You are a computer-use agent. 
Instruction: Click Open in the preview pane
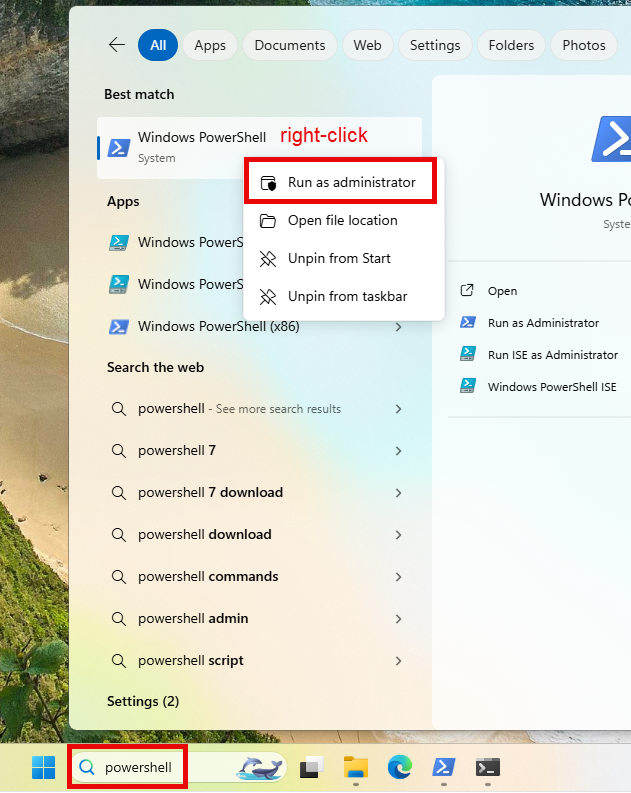tap(502, 291)
